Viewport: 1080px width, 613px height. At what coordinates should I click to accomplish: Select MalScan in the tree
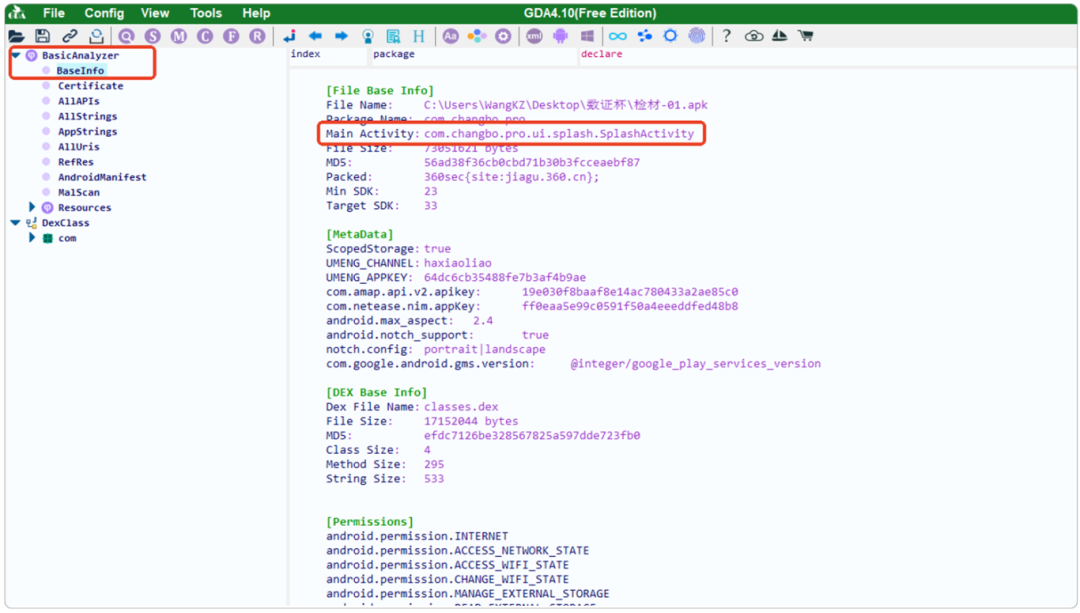pyautogui.click(x=79, y=192)
